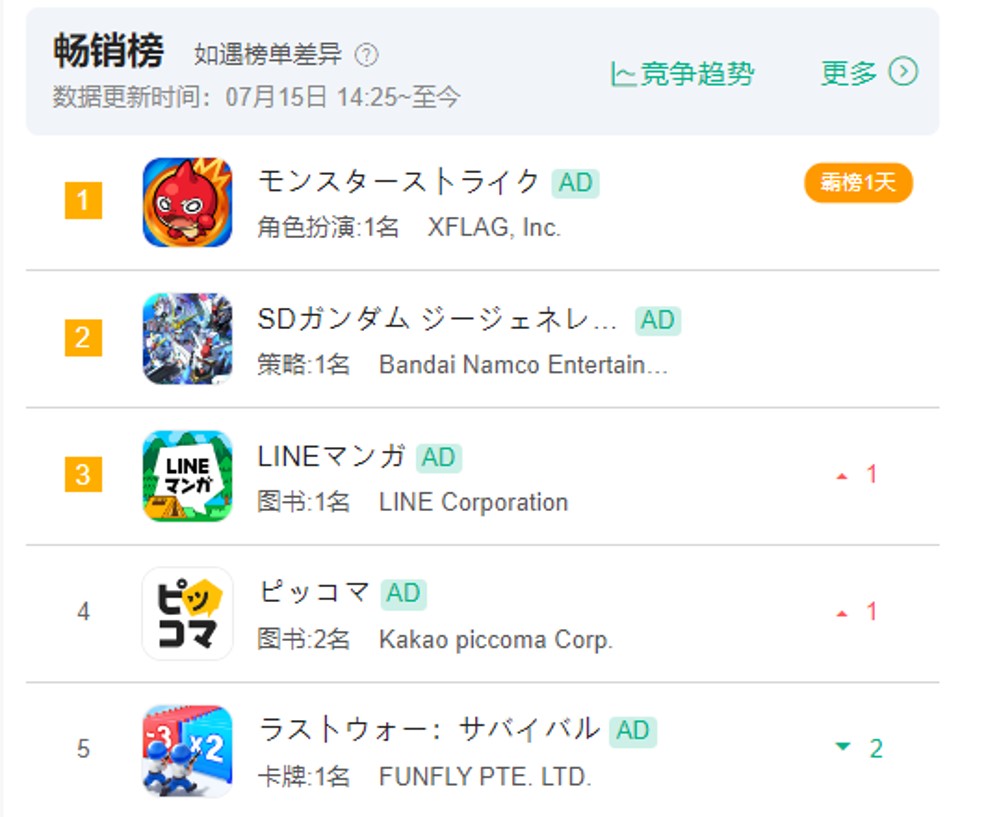Click 更多 to view more rankings
The width and height of the screenshot is (986, 817).
pyautogui.click(x=849, y=73)
